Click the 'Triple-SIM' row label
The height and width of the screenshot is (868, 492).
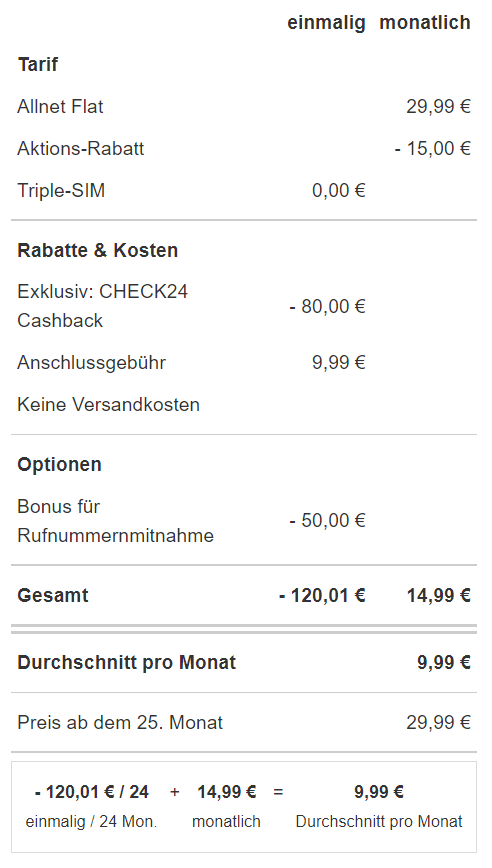(61, 190)
